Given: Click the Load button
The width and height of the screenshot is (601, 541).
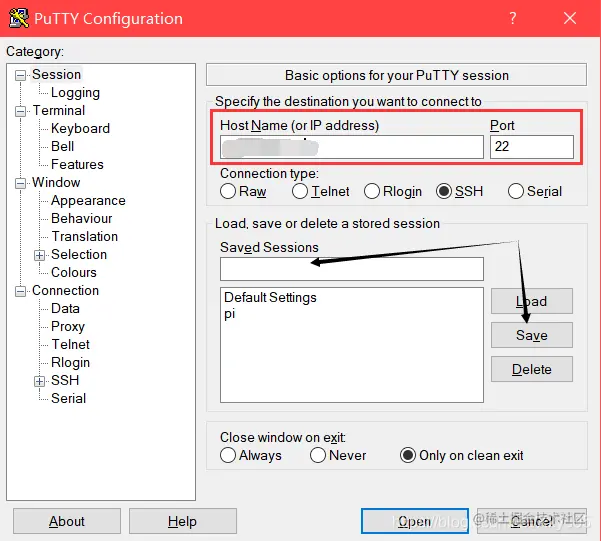Looking at the screenshot, I should 532,301.
